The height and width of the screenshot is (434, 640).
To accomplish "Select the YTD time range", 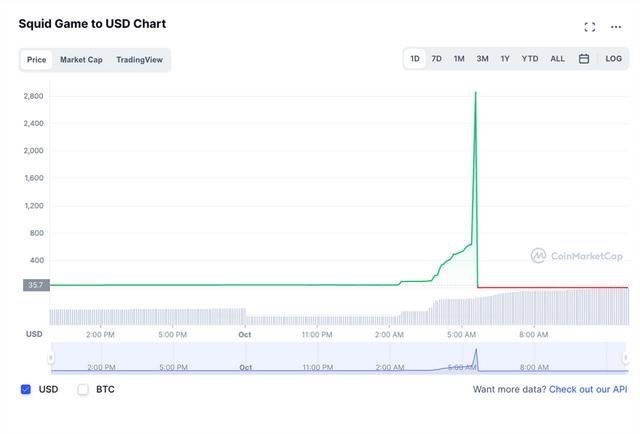I will coord(530,59).
